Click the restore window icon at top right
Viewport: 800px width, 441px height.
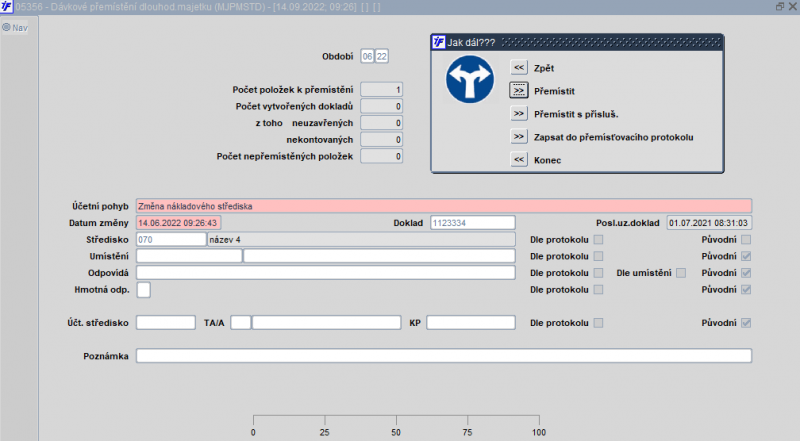click(780, 6)
